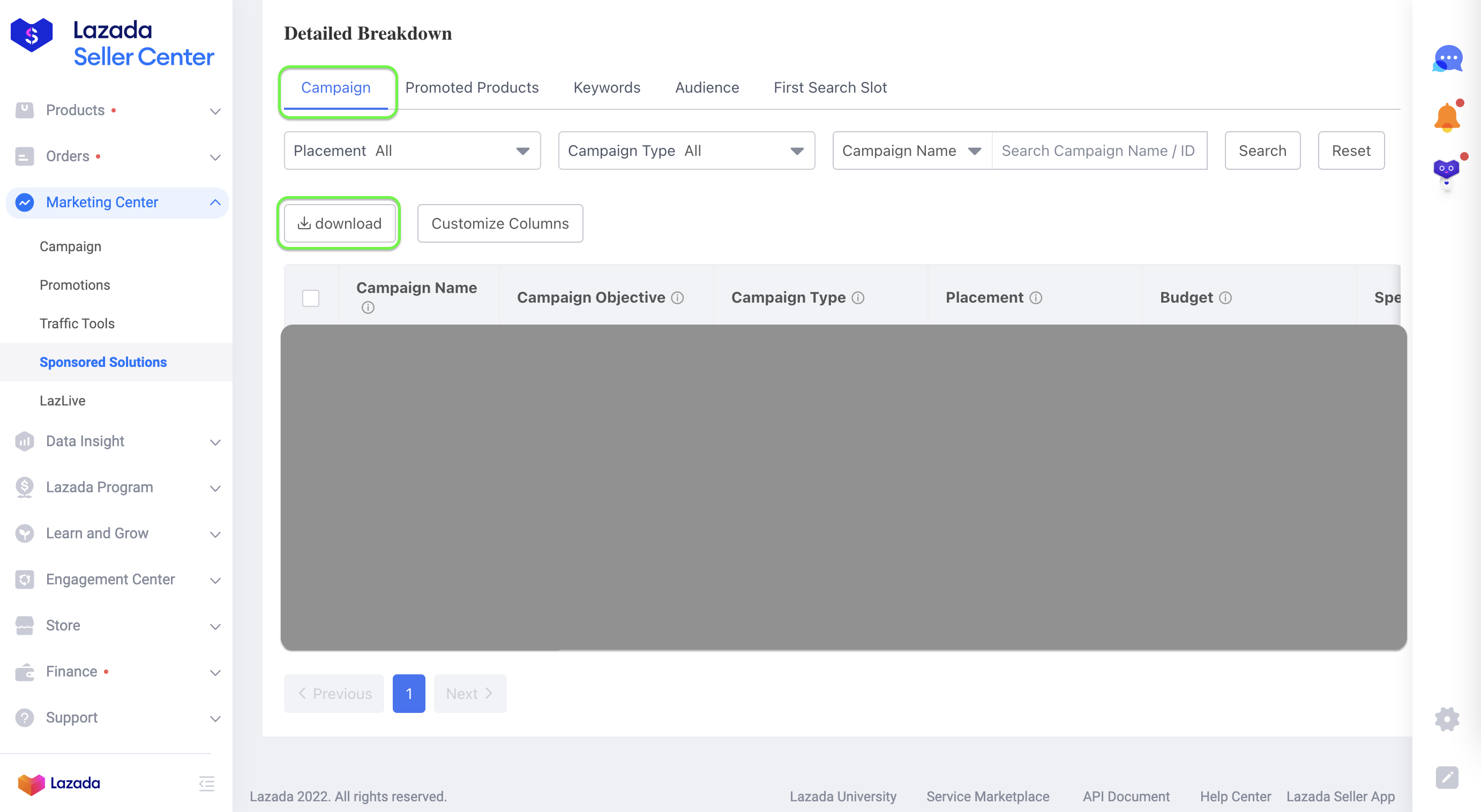Click the edit pencil feedback icon
Image resolution: width=1481 pixels, height=812 pixels.
click(1447, 778)
